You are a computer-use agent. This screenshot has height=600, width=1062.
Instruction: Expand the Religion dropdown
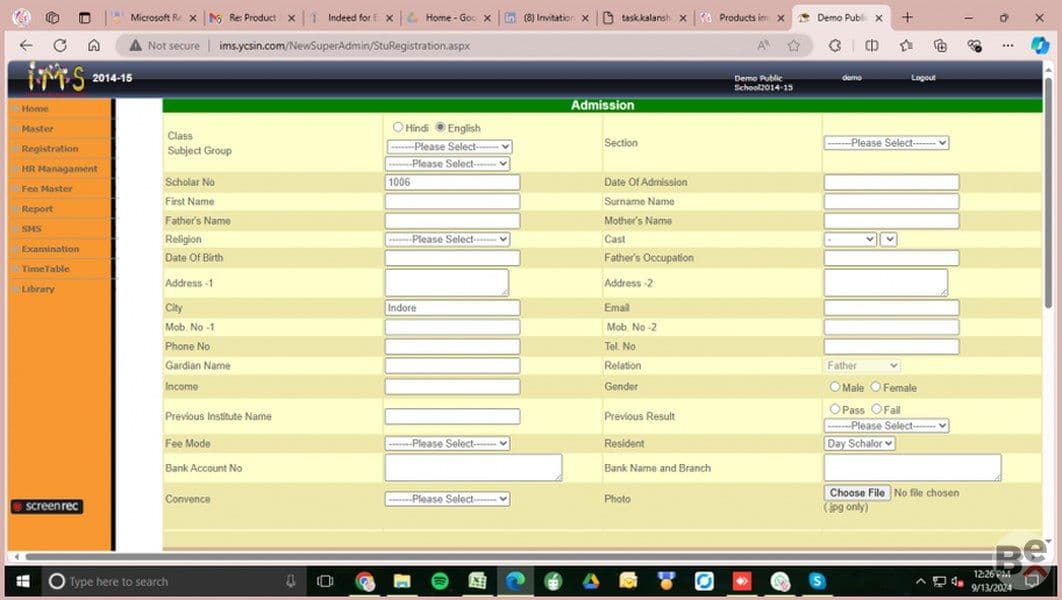click(x=447, y=239)
